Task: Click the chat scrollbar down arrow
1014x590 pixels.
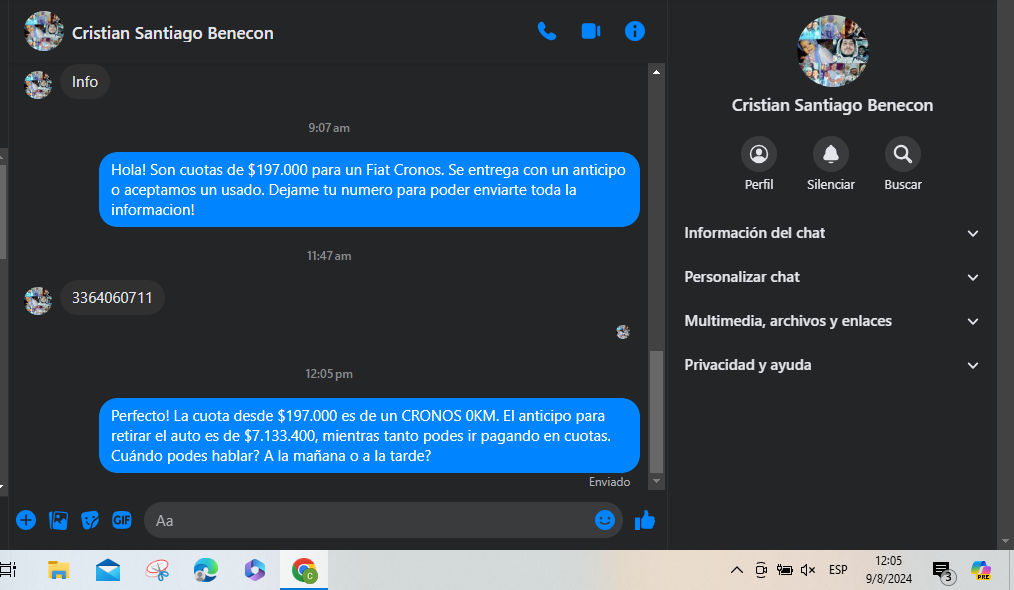Action: (656, 481)
